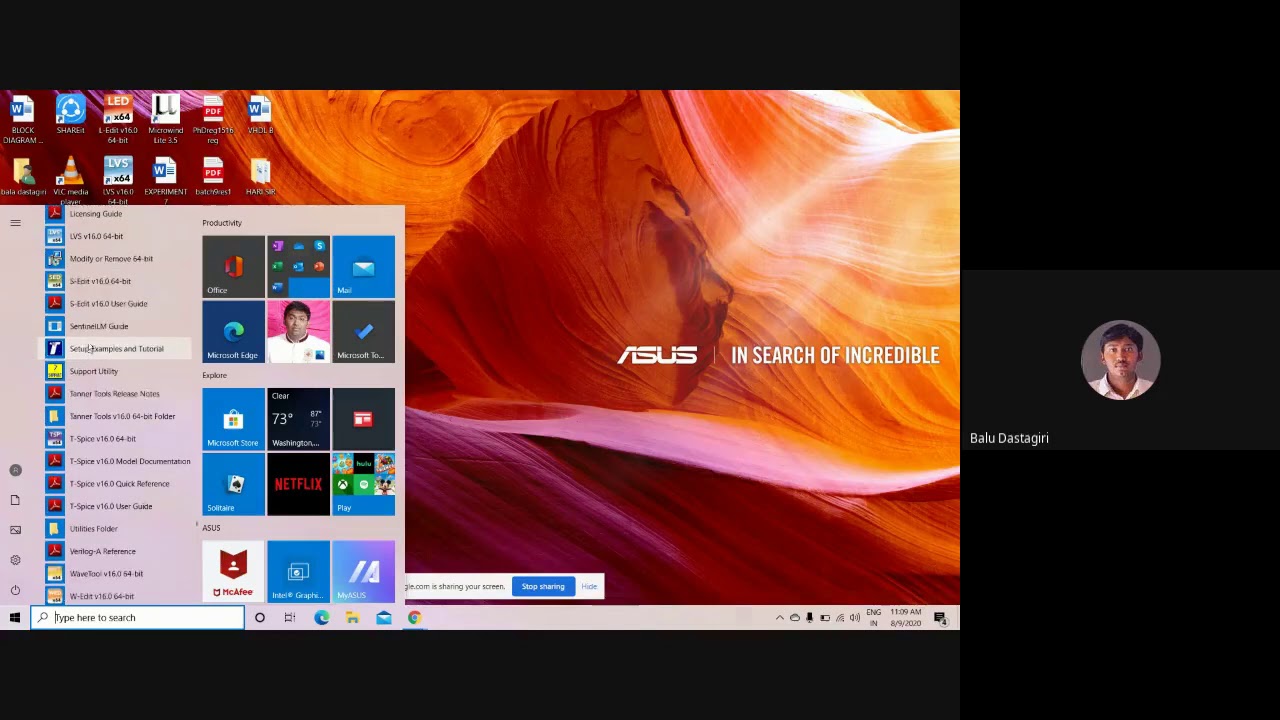Viewport: 1280px width, 720px height.
Task: Click the Explore group header
Action: pyautogui.click(x=214, y=375)
